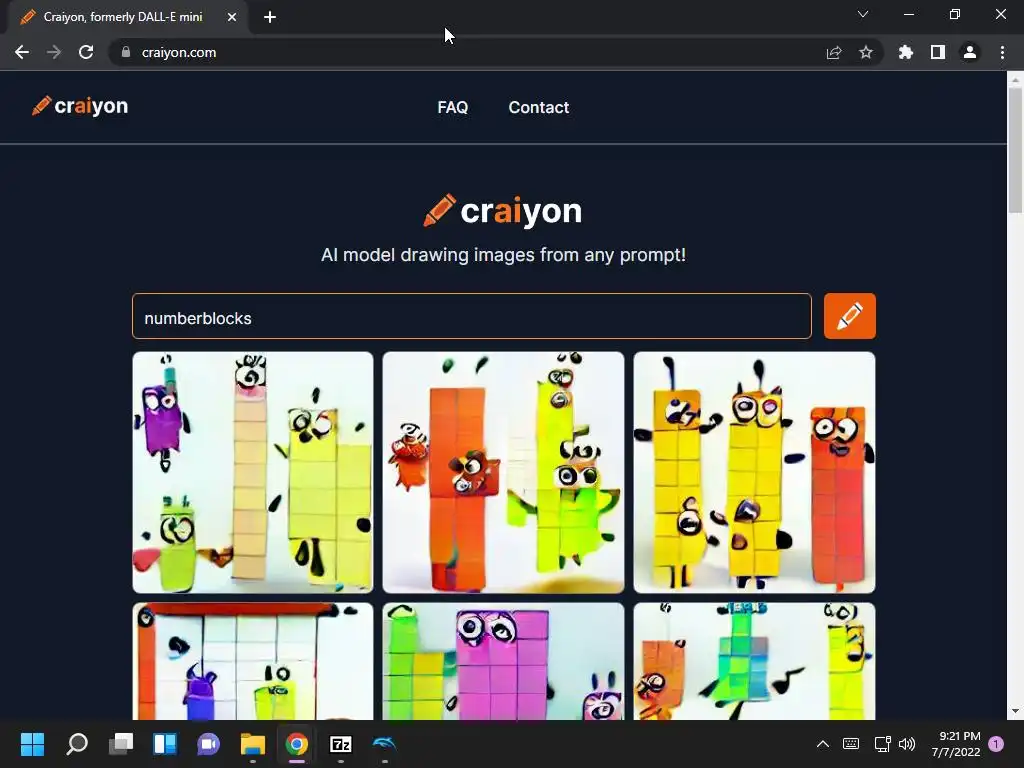Open second-row image with pink block
Screen dimensions: 1024x768
click(x=504, y=661)
